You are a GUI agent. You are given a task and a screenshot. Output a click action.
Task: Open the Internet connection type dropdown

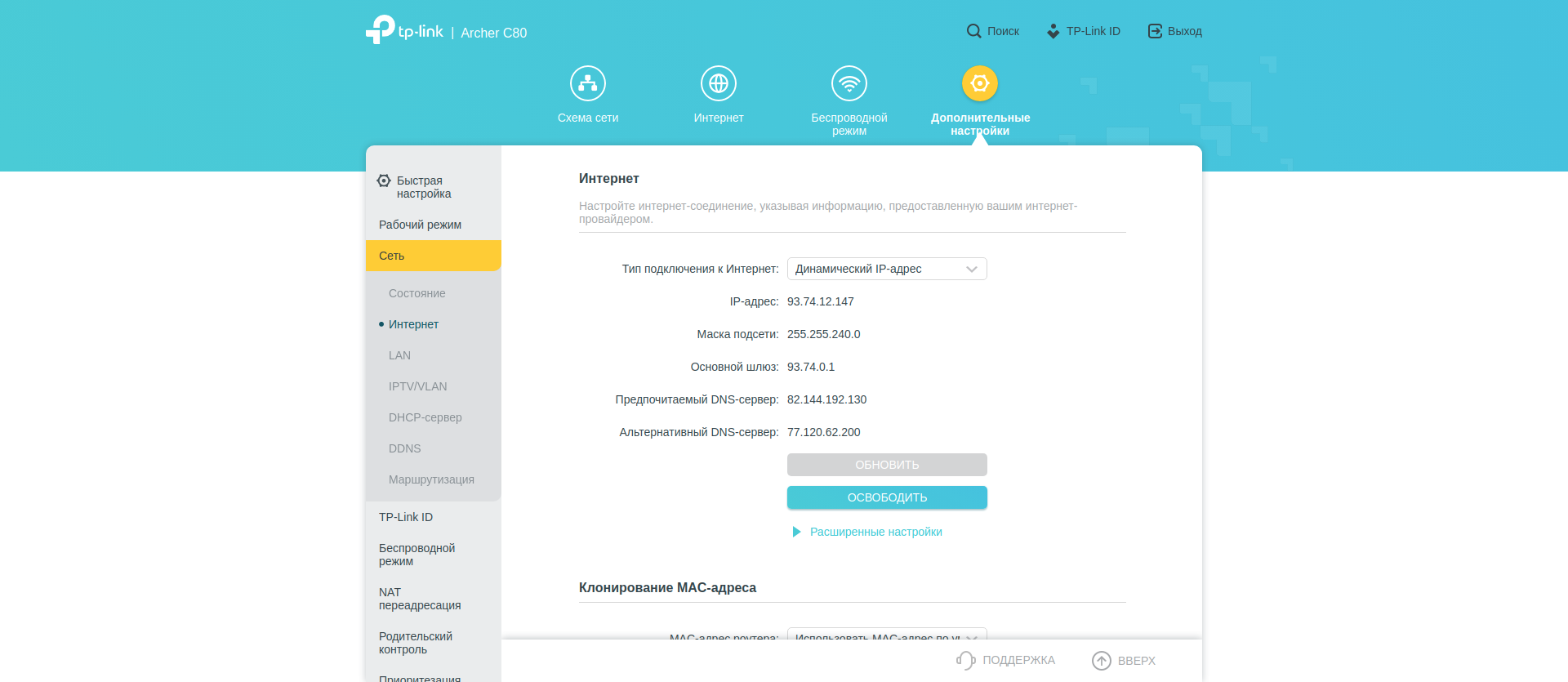(887, 269)
